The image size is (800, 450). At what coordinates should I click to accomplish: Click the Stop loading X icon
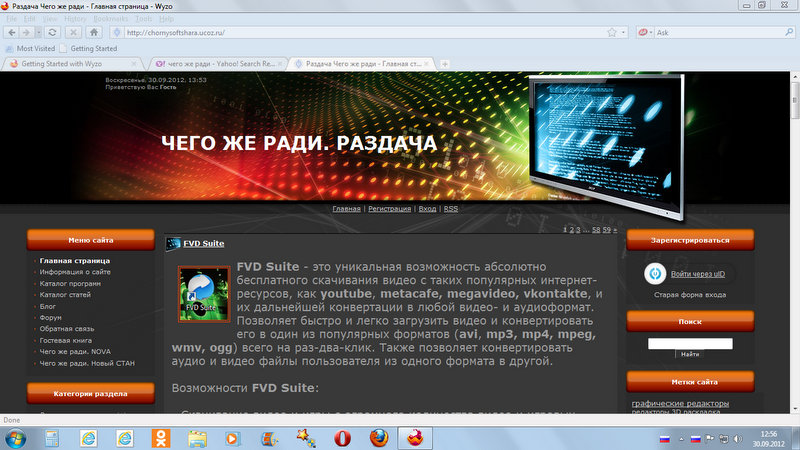point(73,32)
